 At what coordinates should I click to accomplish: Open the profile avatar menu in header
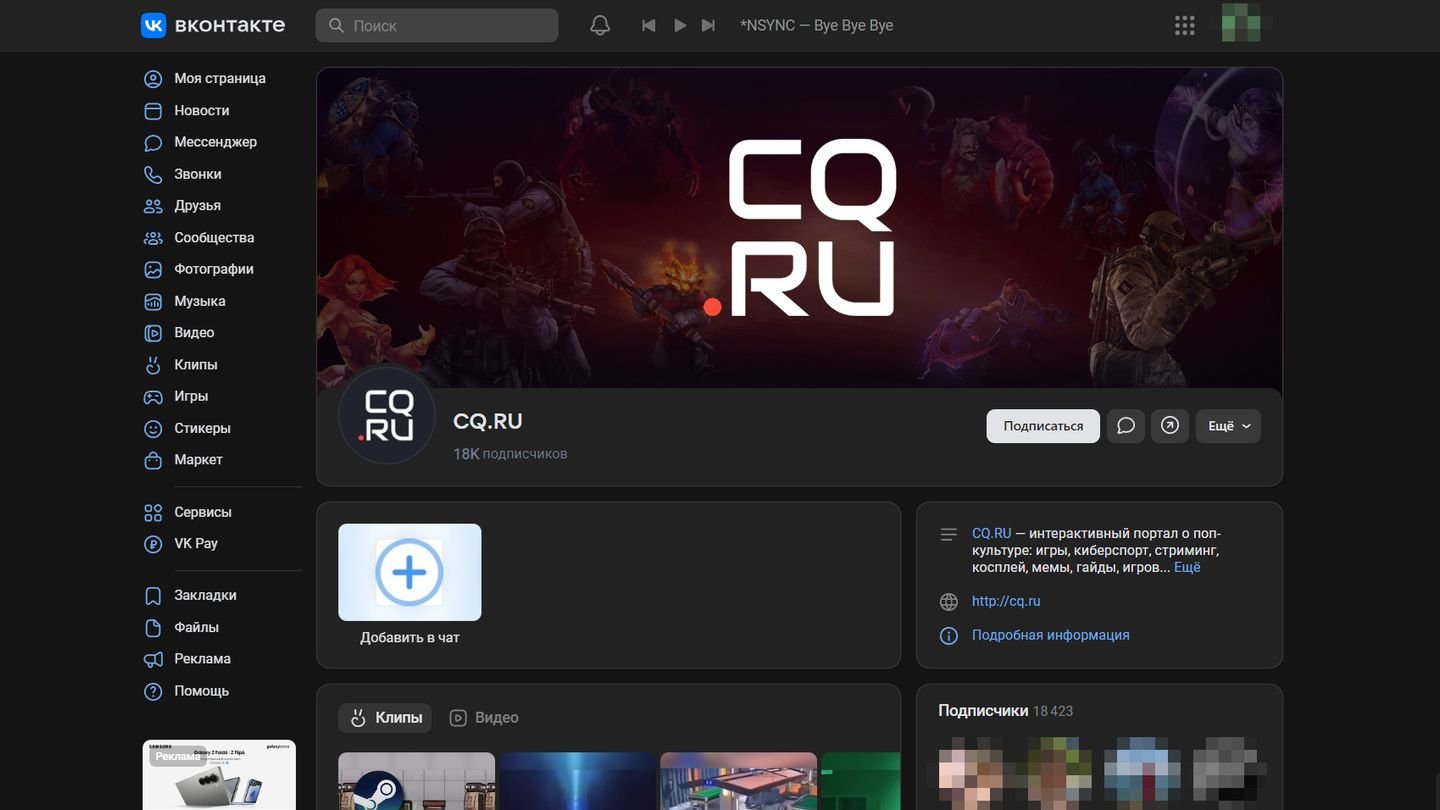(1241, 25)
